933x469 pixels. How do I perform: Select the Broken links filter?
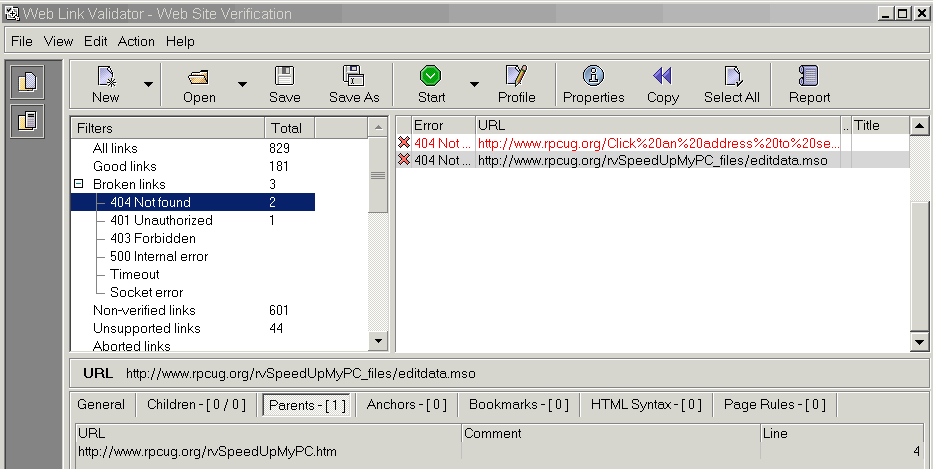pos(129,184)
